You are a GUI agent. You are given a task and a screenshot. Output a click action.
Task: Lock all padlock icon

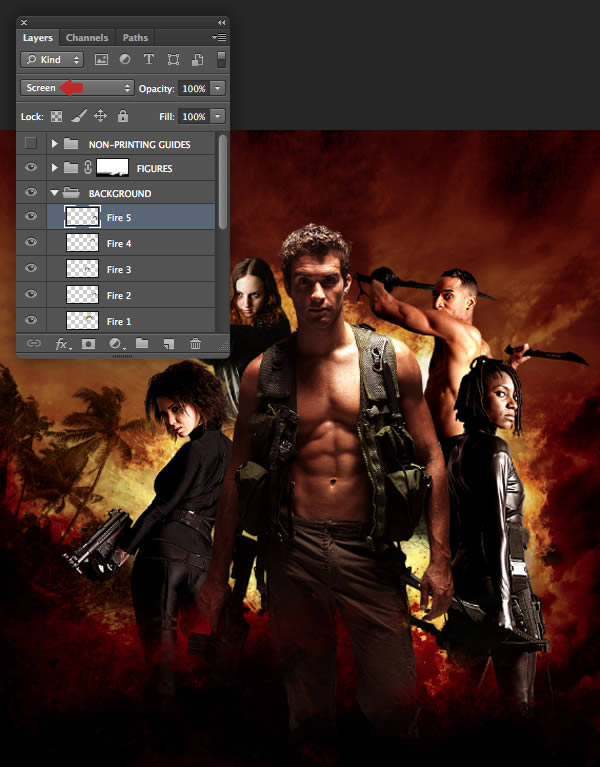point(123,116)
